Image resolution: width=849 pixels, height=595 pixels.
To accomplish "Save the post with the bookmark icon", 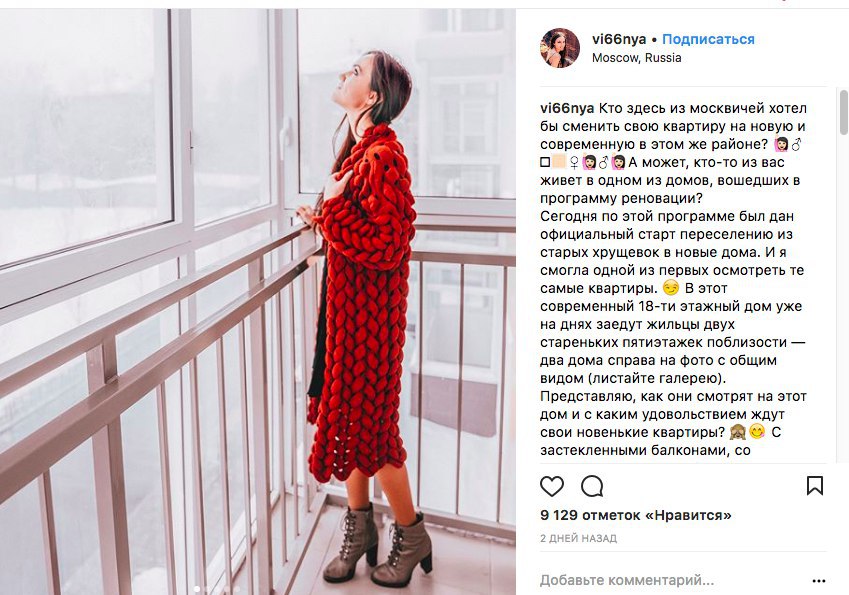I will coord(815,486).
